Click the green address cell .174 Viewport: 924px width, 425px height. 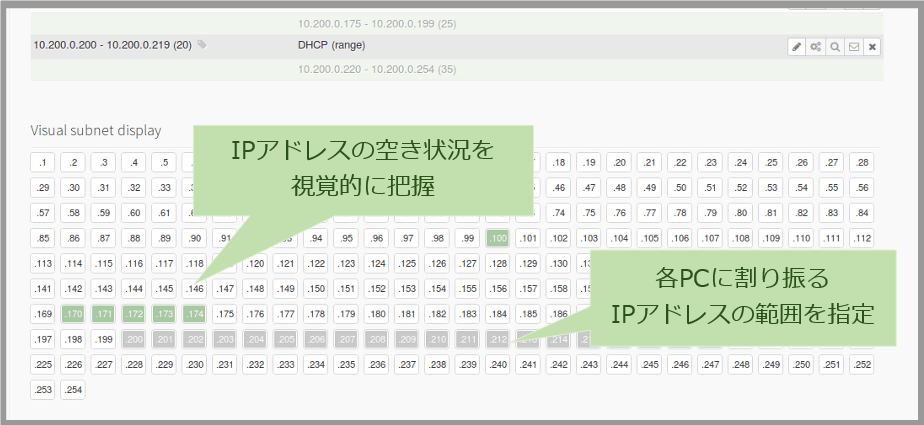coord(195,314)
